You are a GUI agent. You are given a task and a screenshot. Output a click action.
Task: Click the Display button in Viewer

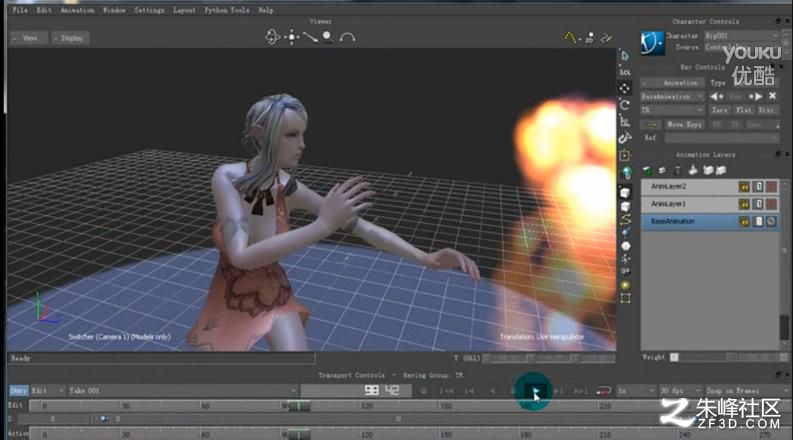(x=71, y=38)
